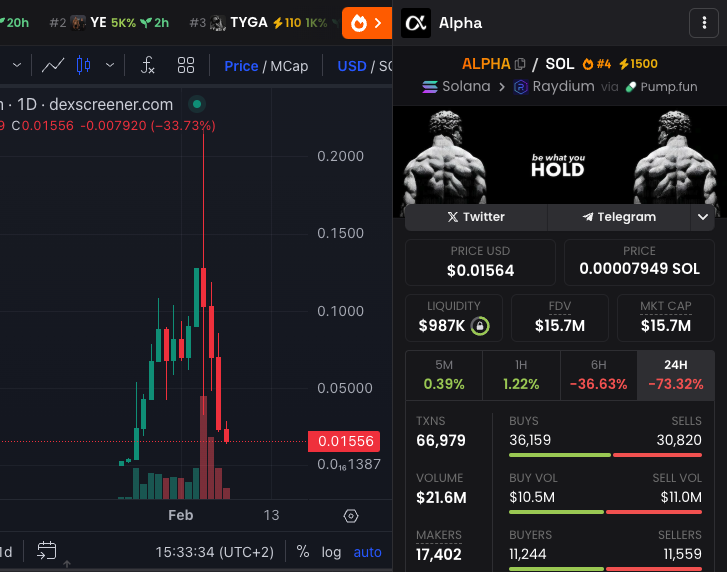Viewport: 727px width, 572px height.
Task: Click the buy vol versus sell vol bar
Action: click(605, 512)
